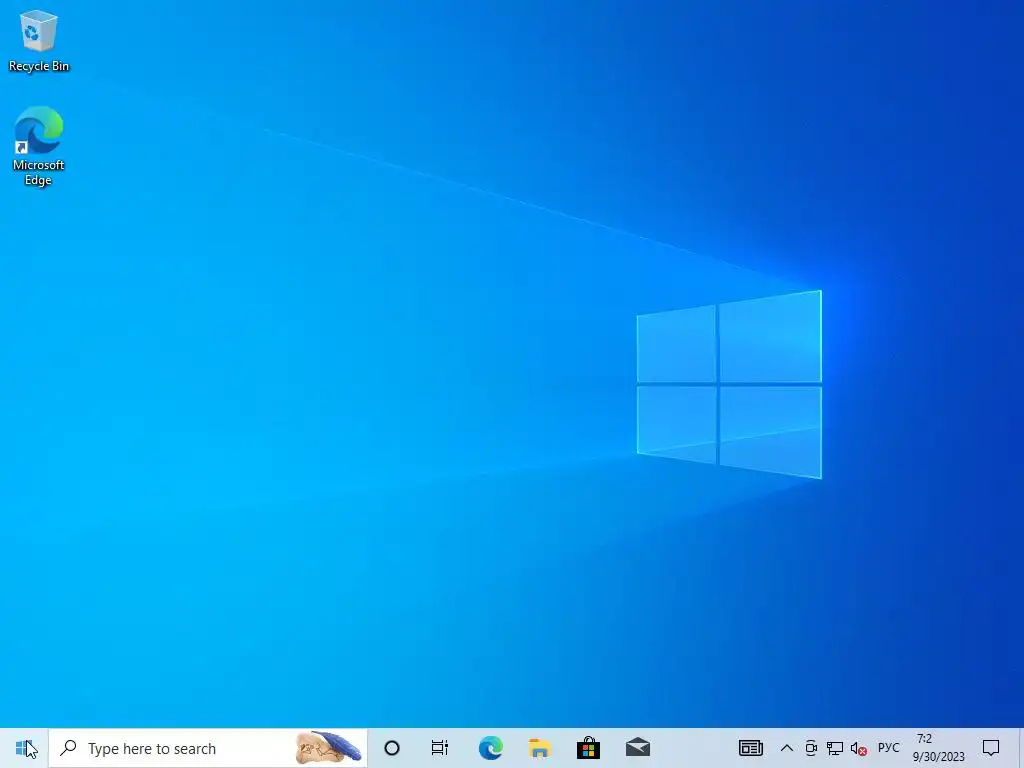The width and height of the screenshot is (1024, 768).
Task: Open the network status tray icon
Action: pos(835,748)
